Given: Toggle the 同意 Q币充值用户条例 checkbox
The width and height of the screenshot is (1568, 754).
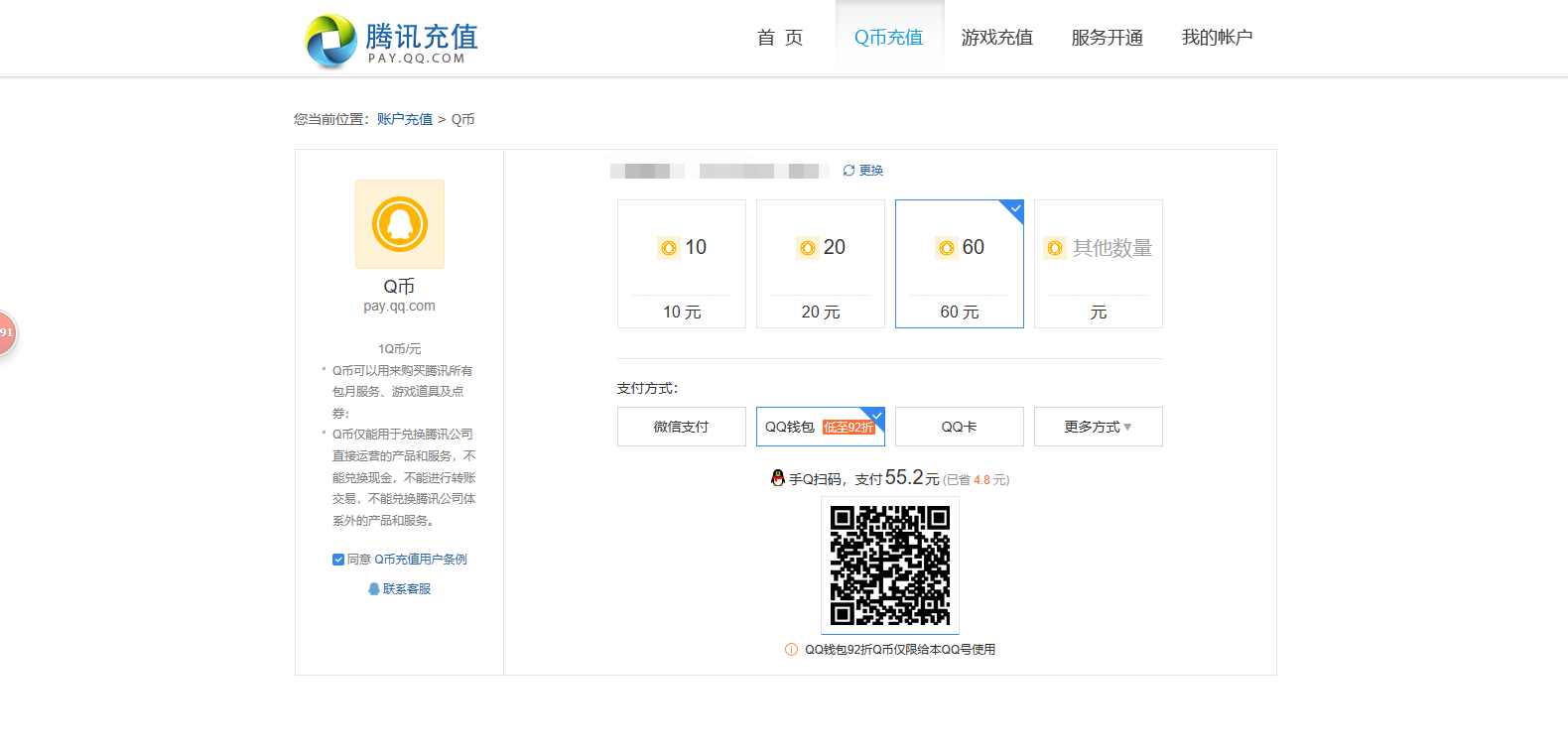Looking at the screenshot, I should pyautogui.click(x=338, y=560).
